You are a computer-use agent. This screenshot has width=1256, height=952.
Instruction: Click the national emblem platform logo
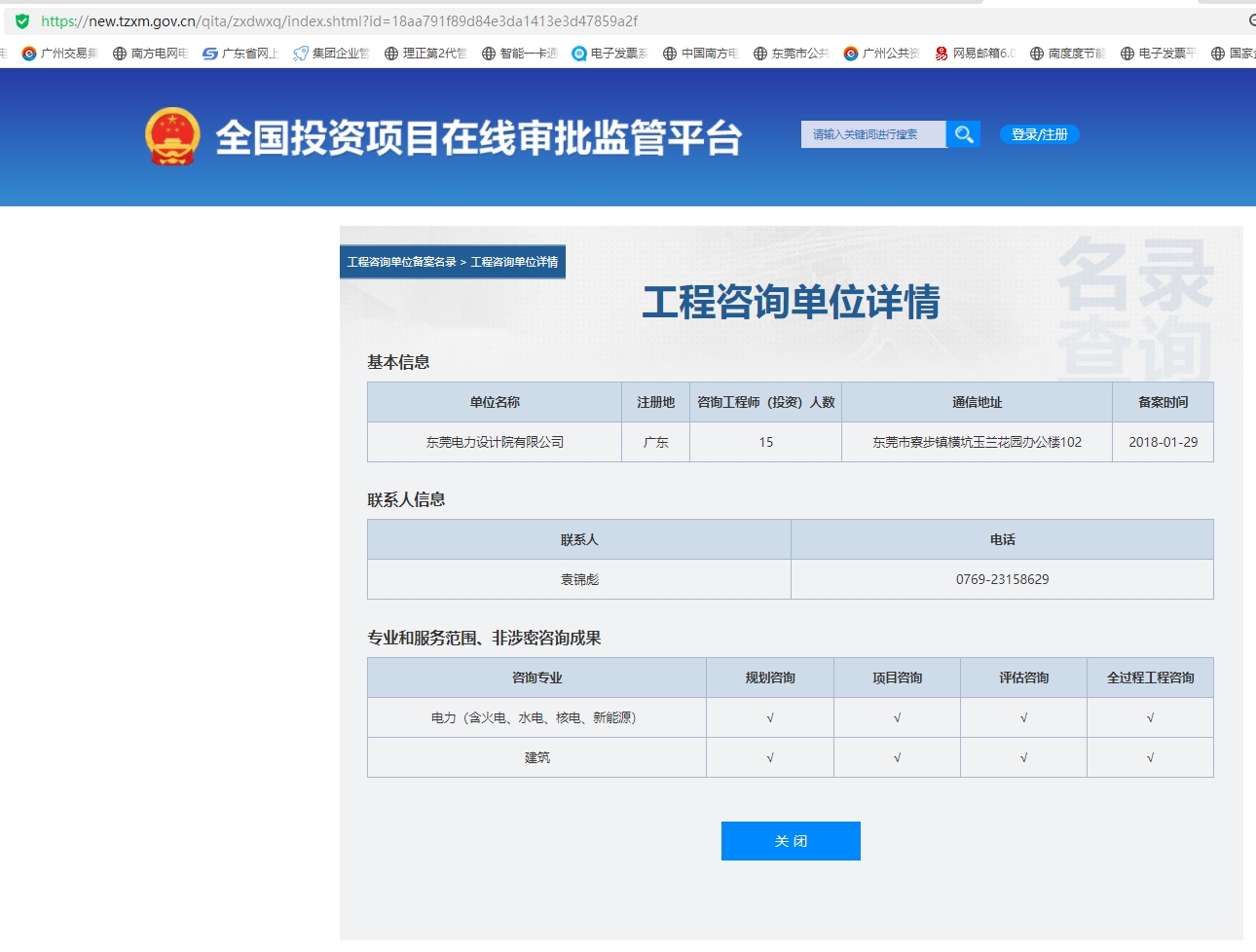point(171,135)
